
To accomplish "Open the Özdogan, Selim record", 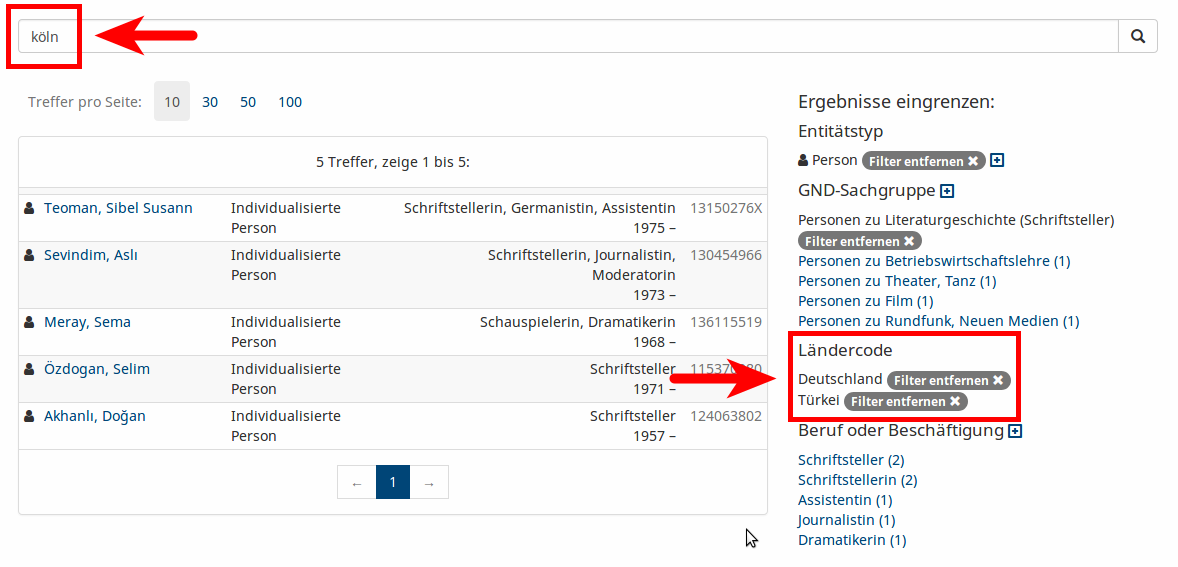I will [97, 369].
